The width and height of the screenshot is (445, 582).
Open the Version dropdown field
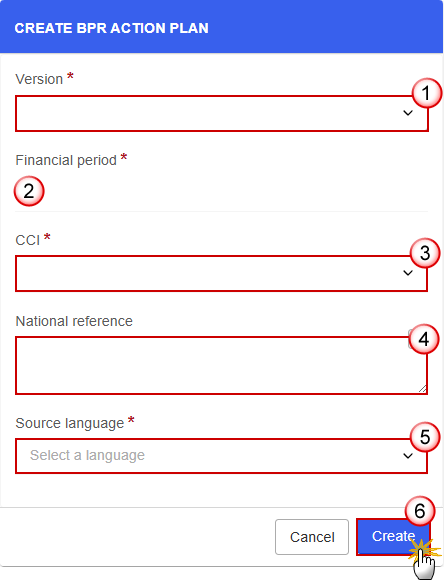[x=222, y=113]
